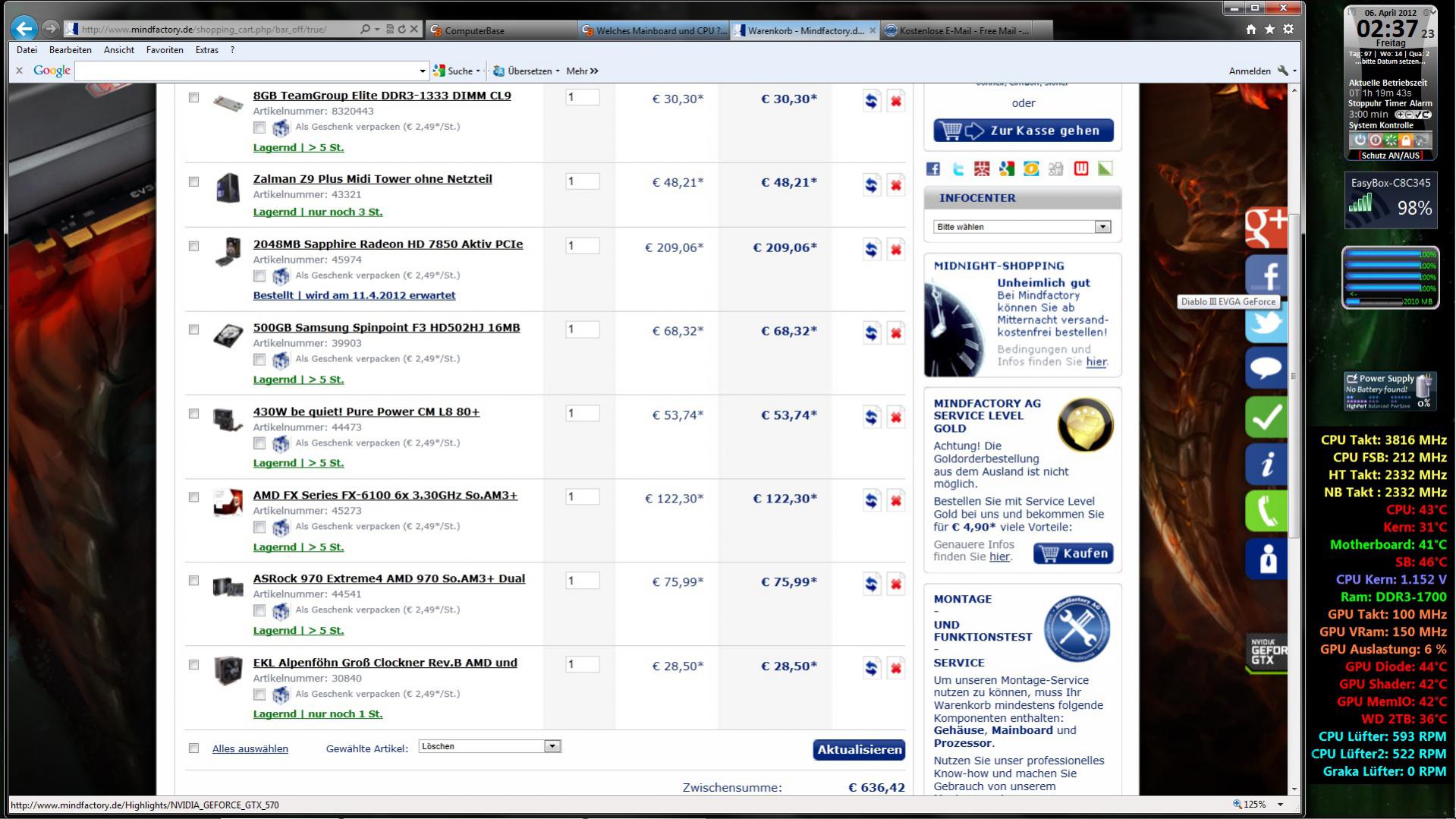
Task: Open the NVIDIA GeForce GTX sidebar badge
Action: 1267,654
